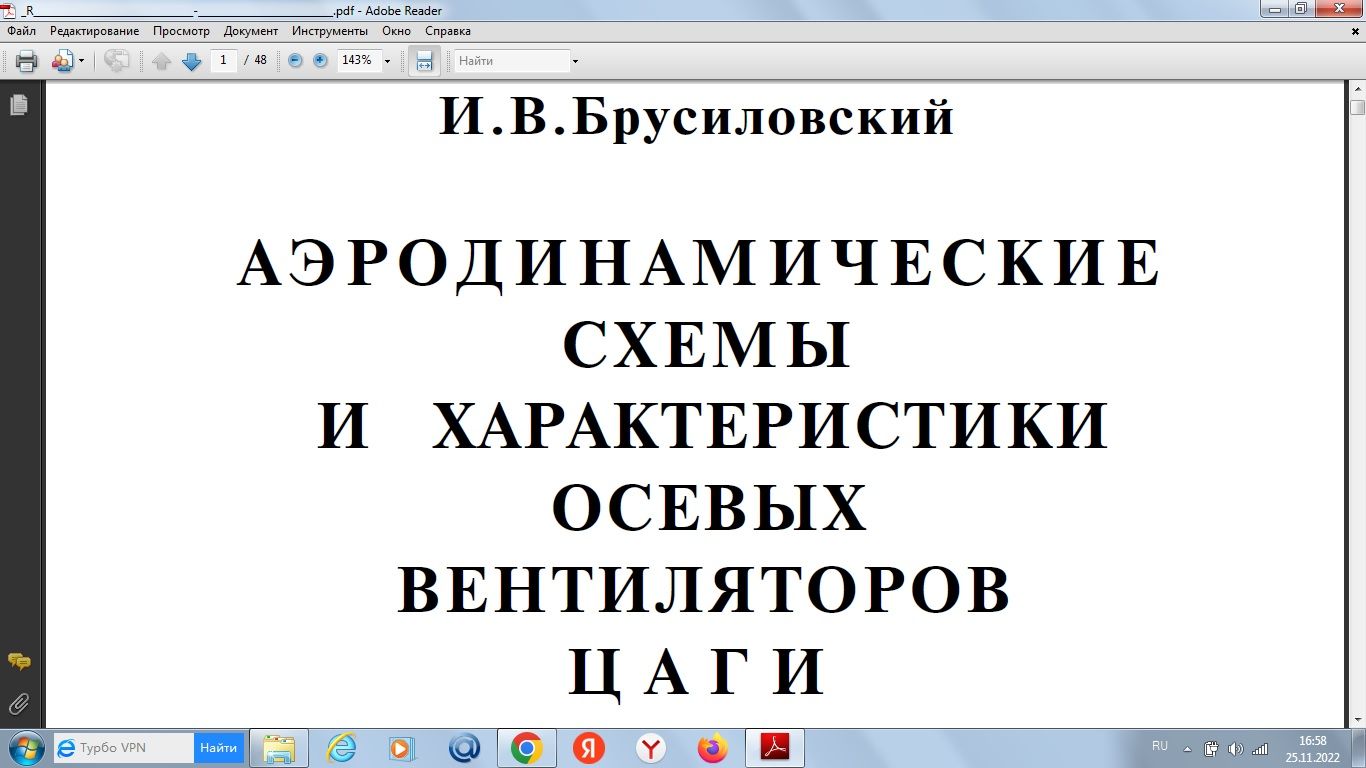Open the Pages panel in the sidebar

(x=18, y=104)
